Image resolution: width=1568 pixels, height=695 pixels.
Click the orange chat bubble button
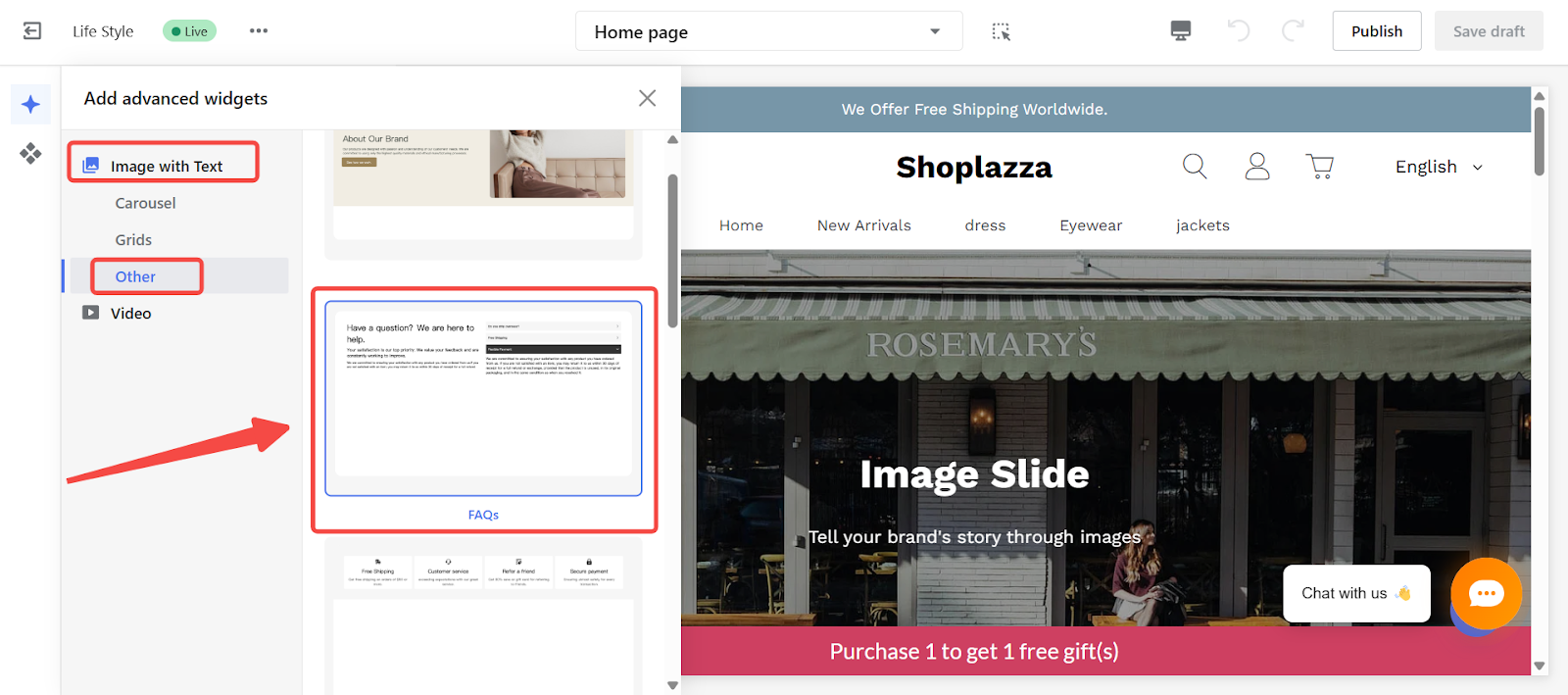(x=1487, y=593)
